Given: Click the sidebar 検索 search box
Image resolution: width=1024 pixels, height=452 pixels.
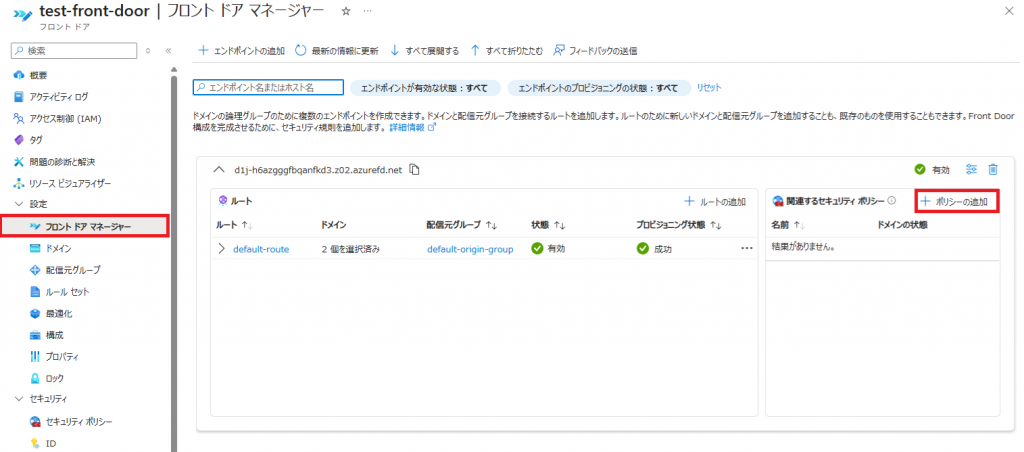Looking at the screenshot, I should pyautogui.click(x=74, y=50).
